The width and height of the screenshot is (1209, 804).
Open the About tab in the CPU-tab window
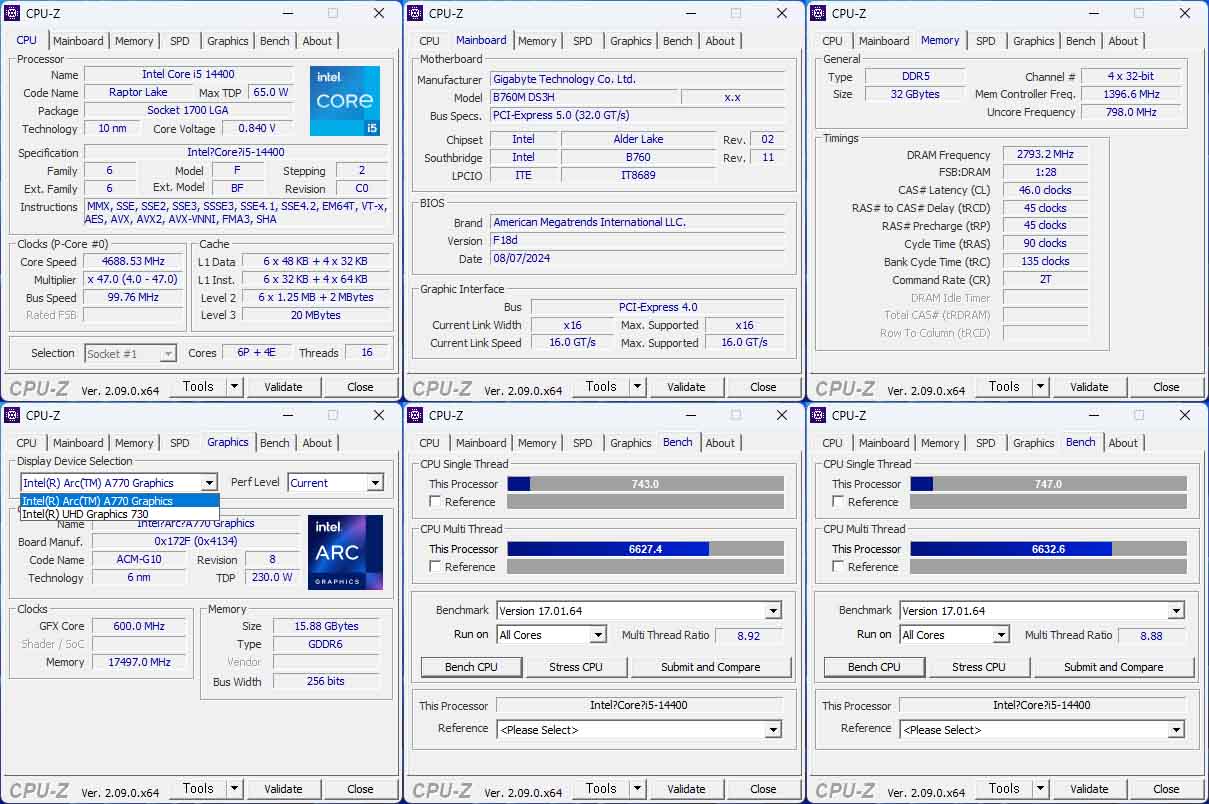point(317,41)
